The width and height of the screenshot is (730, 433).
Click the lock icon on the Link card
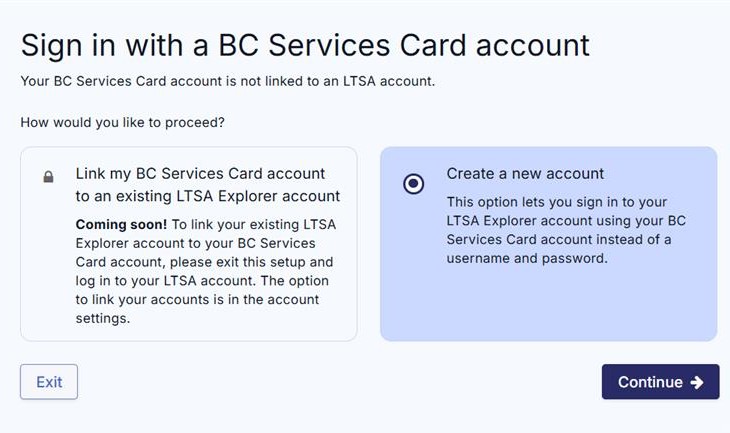click(48, 178)
